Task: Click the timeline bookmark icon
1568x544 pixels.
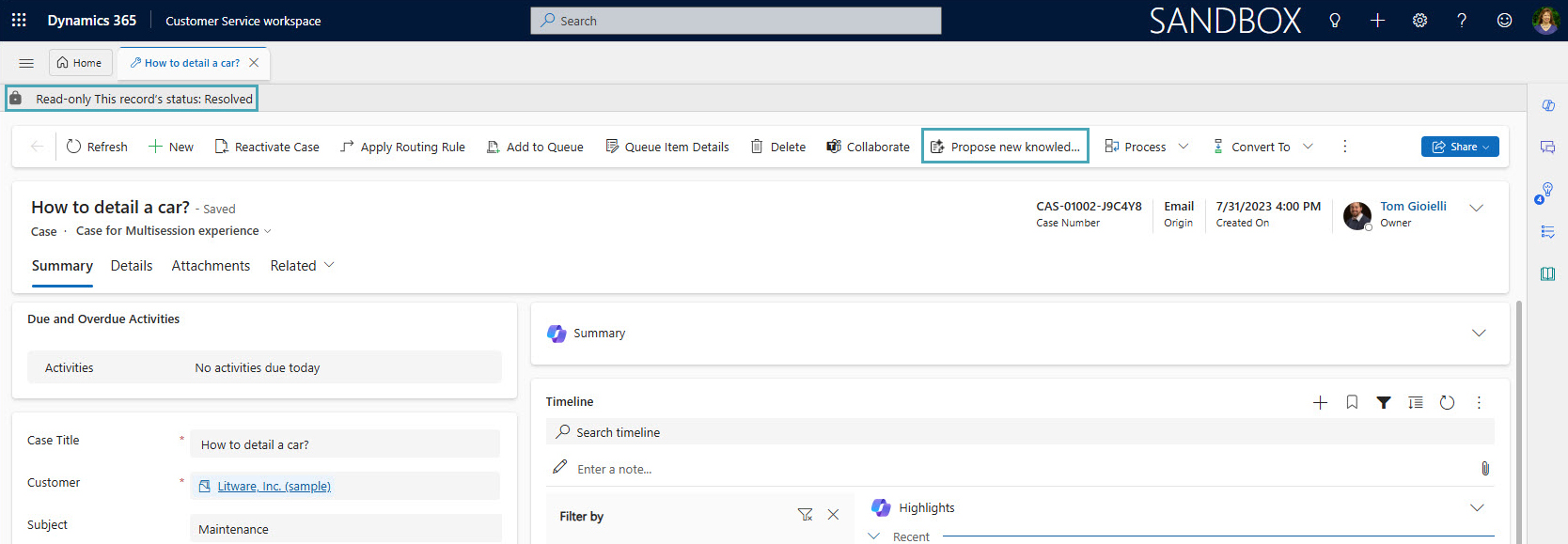Action: (1352, 402)
